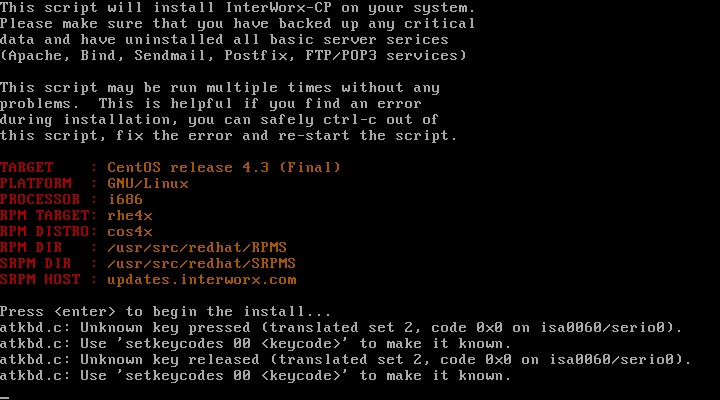Click the cos4x distro value
Viewport: 720px width, 400px height.
130,231
